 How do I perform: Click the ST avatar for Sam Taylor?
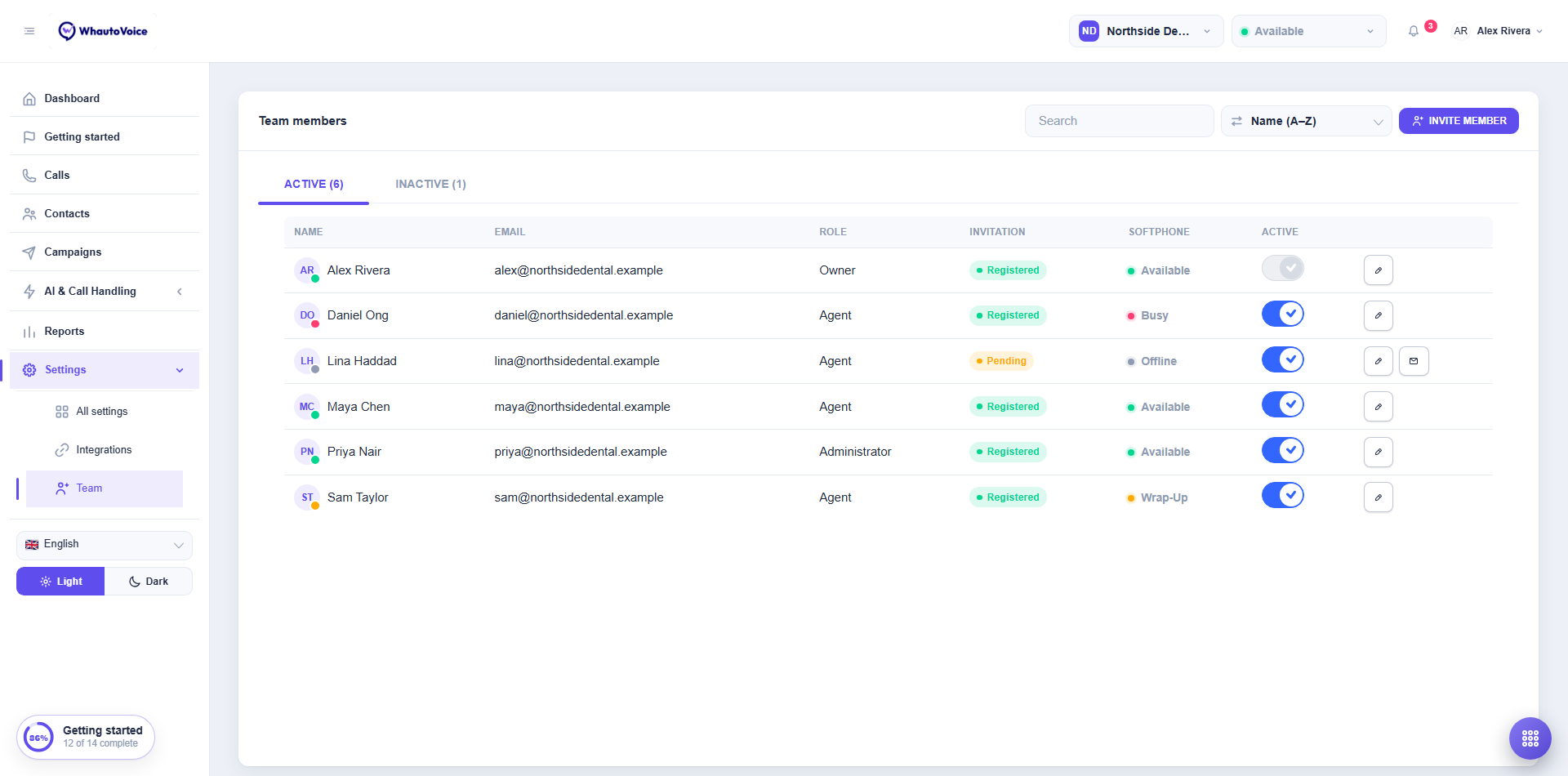click(x=307, y=497)
